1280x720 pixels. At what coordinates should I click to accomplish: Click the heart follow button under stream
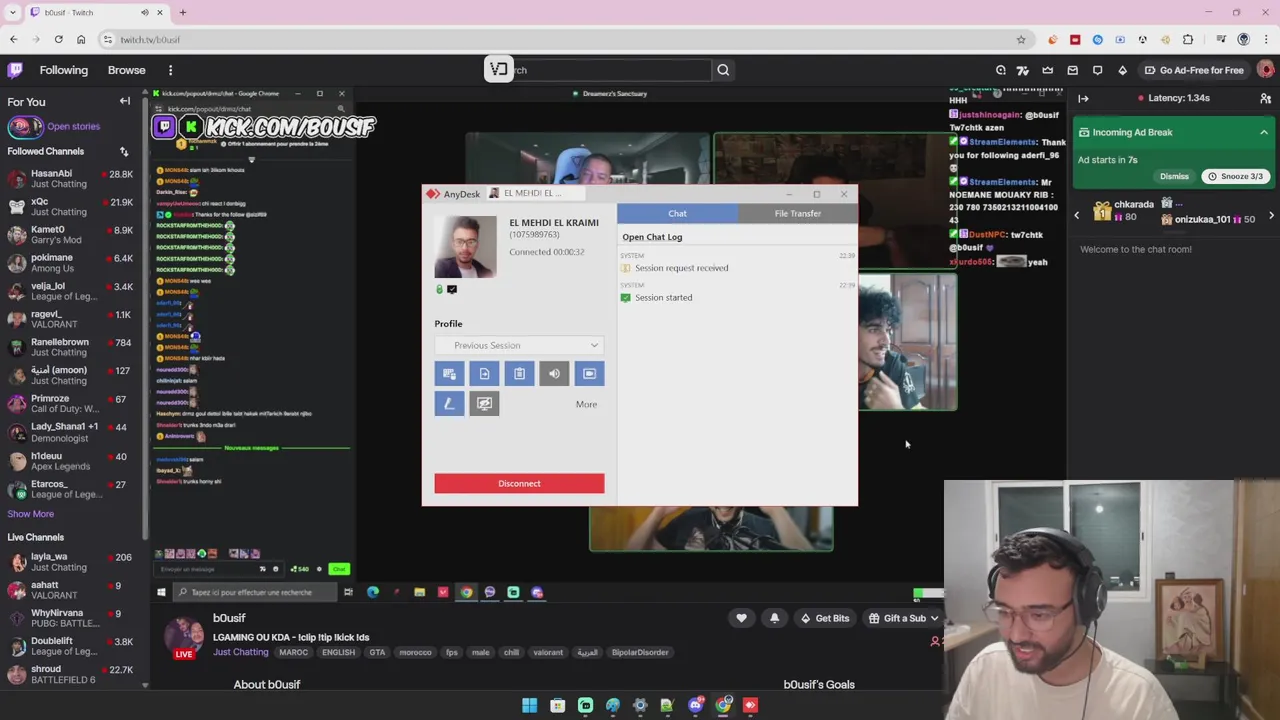(741, 618)
